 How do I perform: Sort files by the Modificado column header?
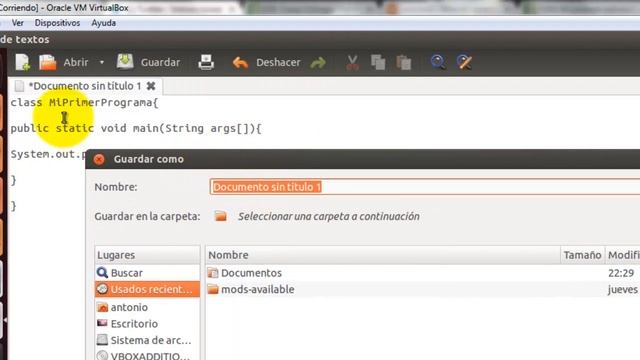[622, 255]
